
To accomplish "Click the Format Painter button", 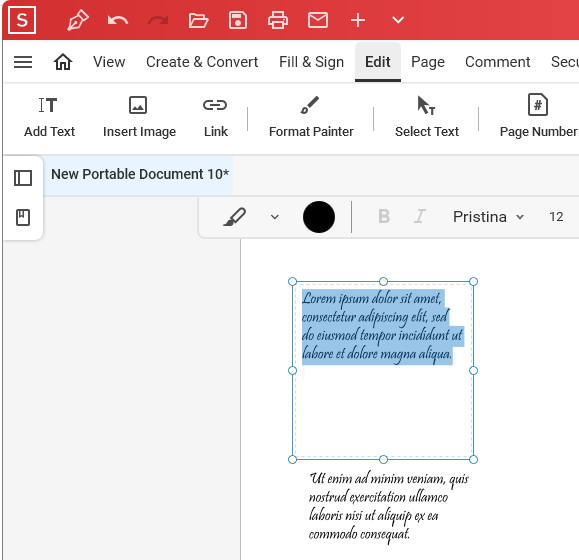I will coord(311,117).
